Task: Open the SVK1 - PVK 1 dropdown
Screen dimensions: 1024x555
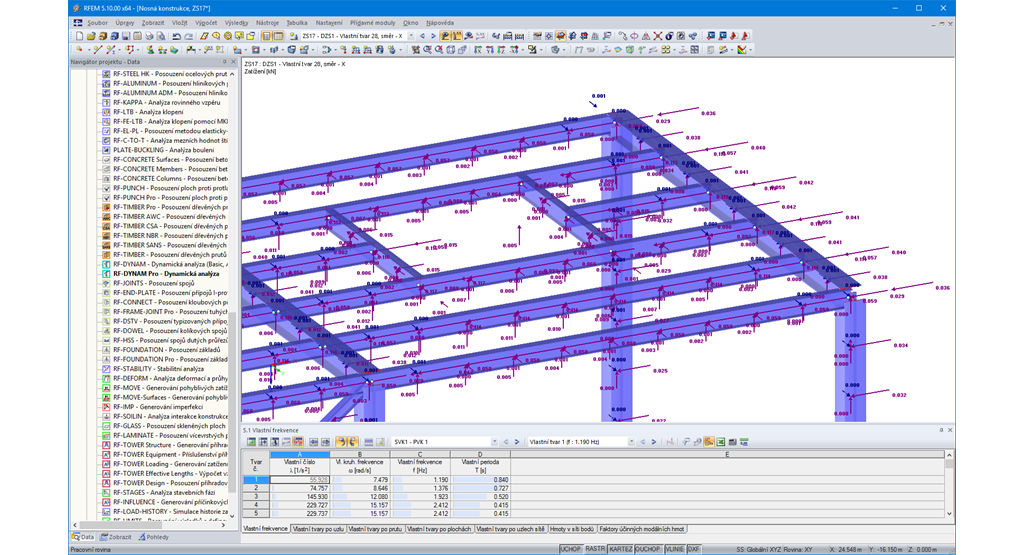Action: (x=494, y=442)
